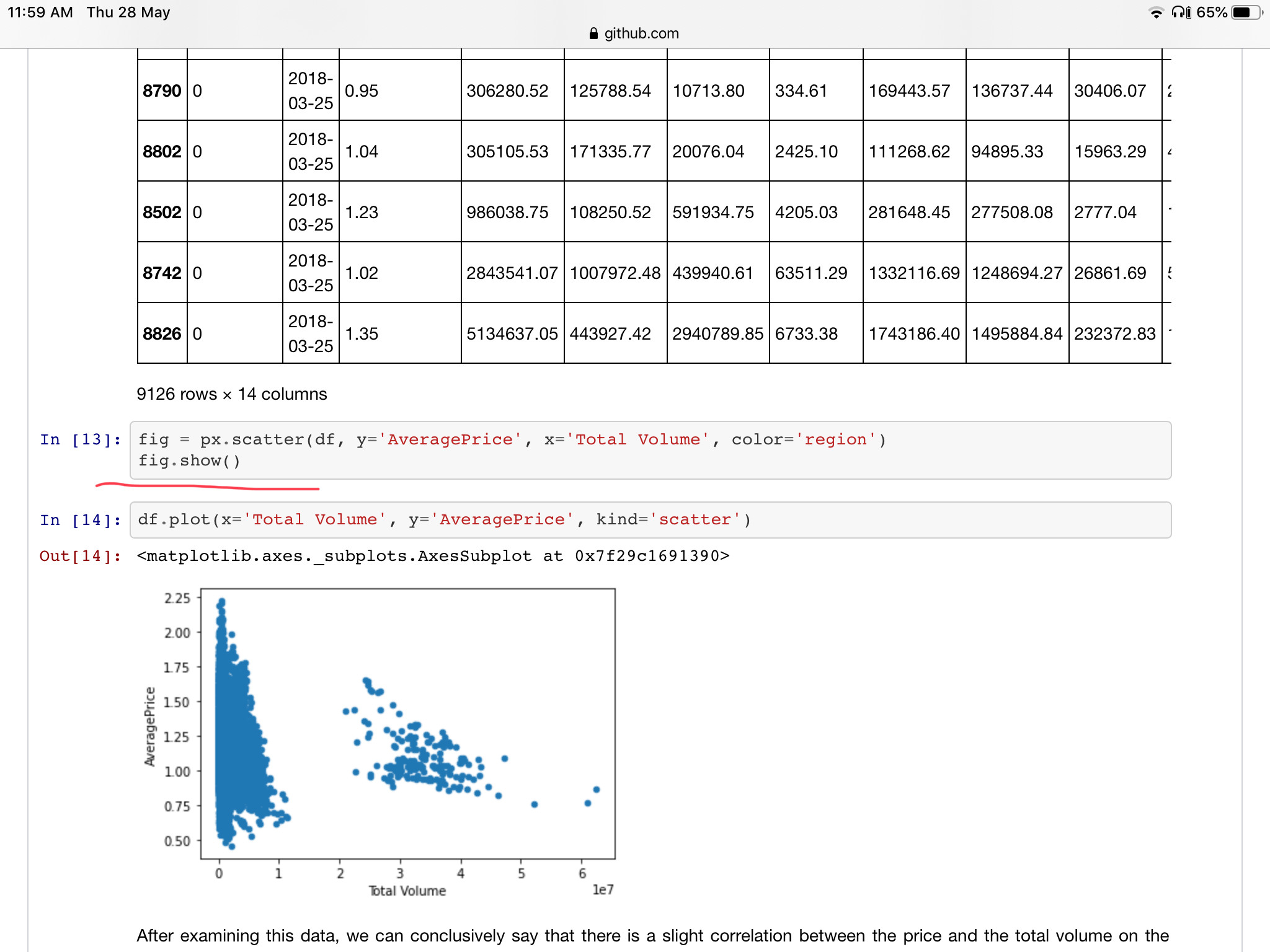The image size is (1270, 952).
Task: Click cell value 171335.77
Action: [x=610, y=151]
